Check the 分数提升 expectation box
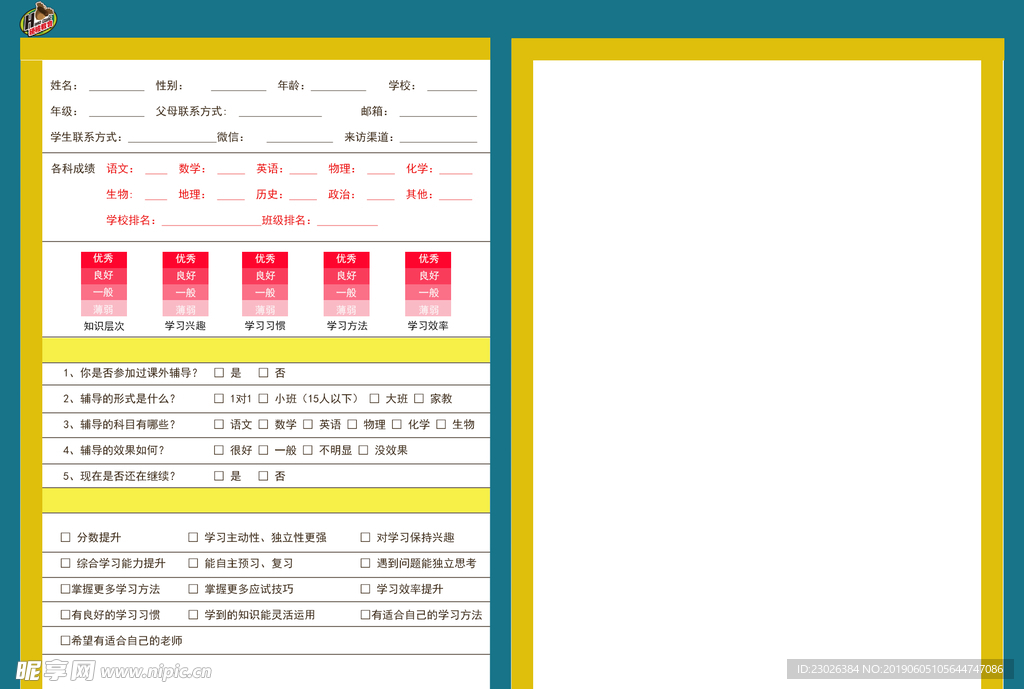 (63, 538)
